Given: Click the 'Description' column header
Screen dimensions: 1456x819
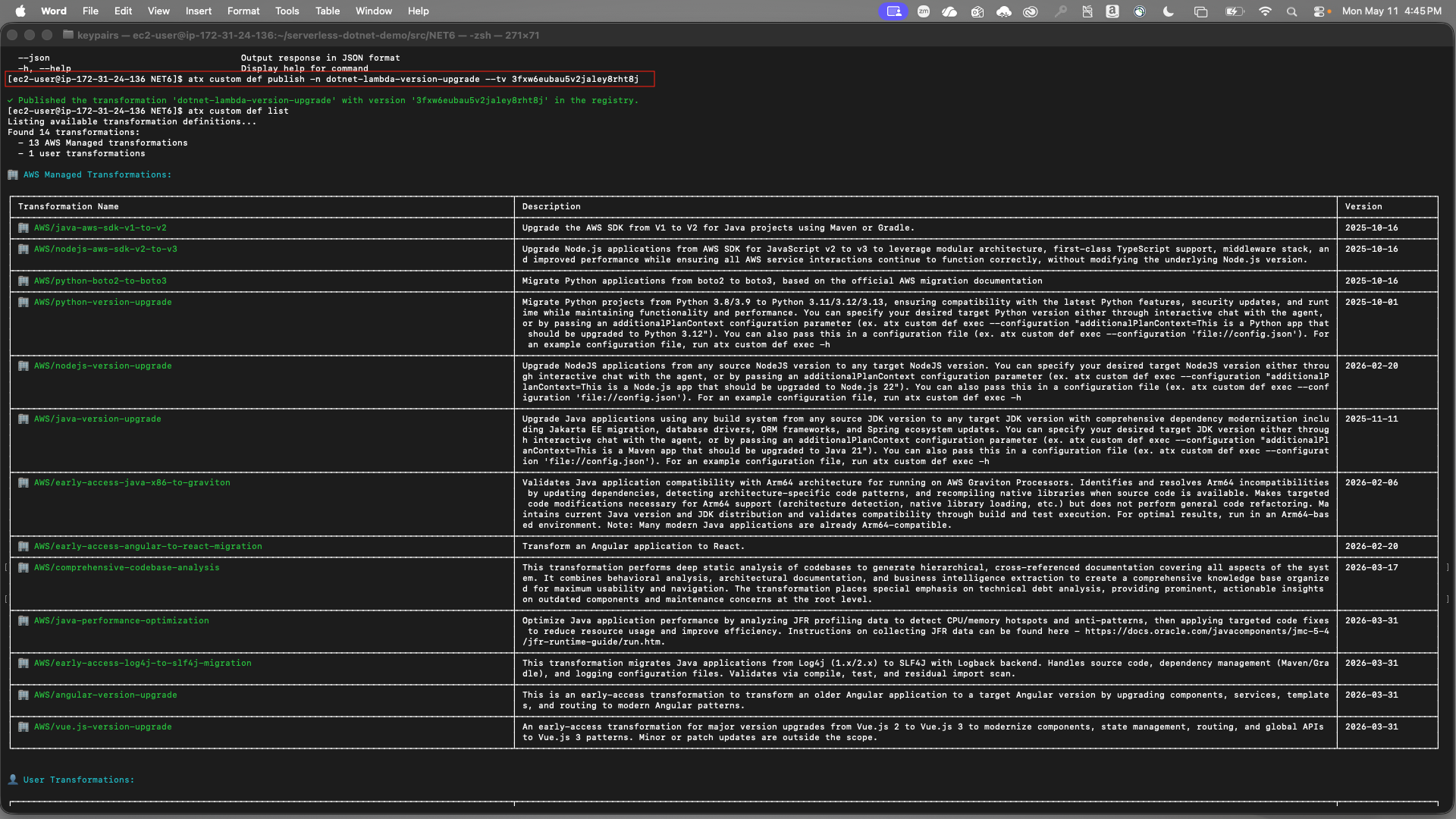Looking at the screenshot, I should coord(551,206).
